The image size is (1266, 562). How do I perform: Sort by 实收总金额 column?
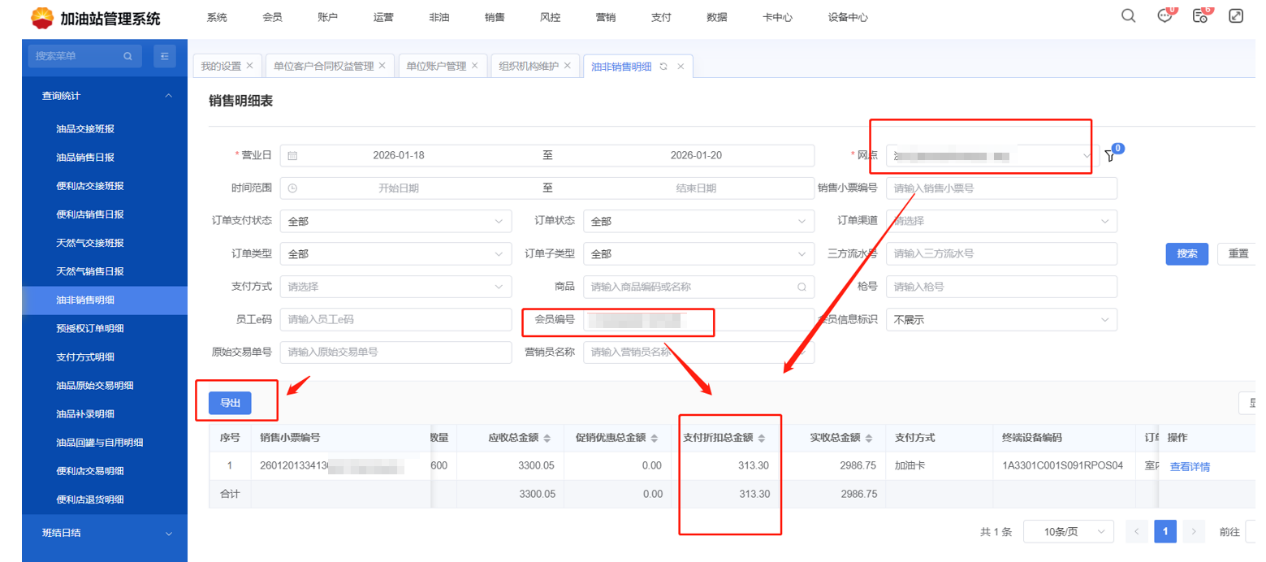[x=868, y=438]
